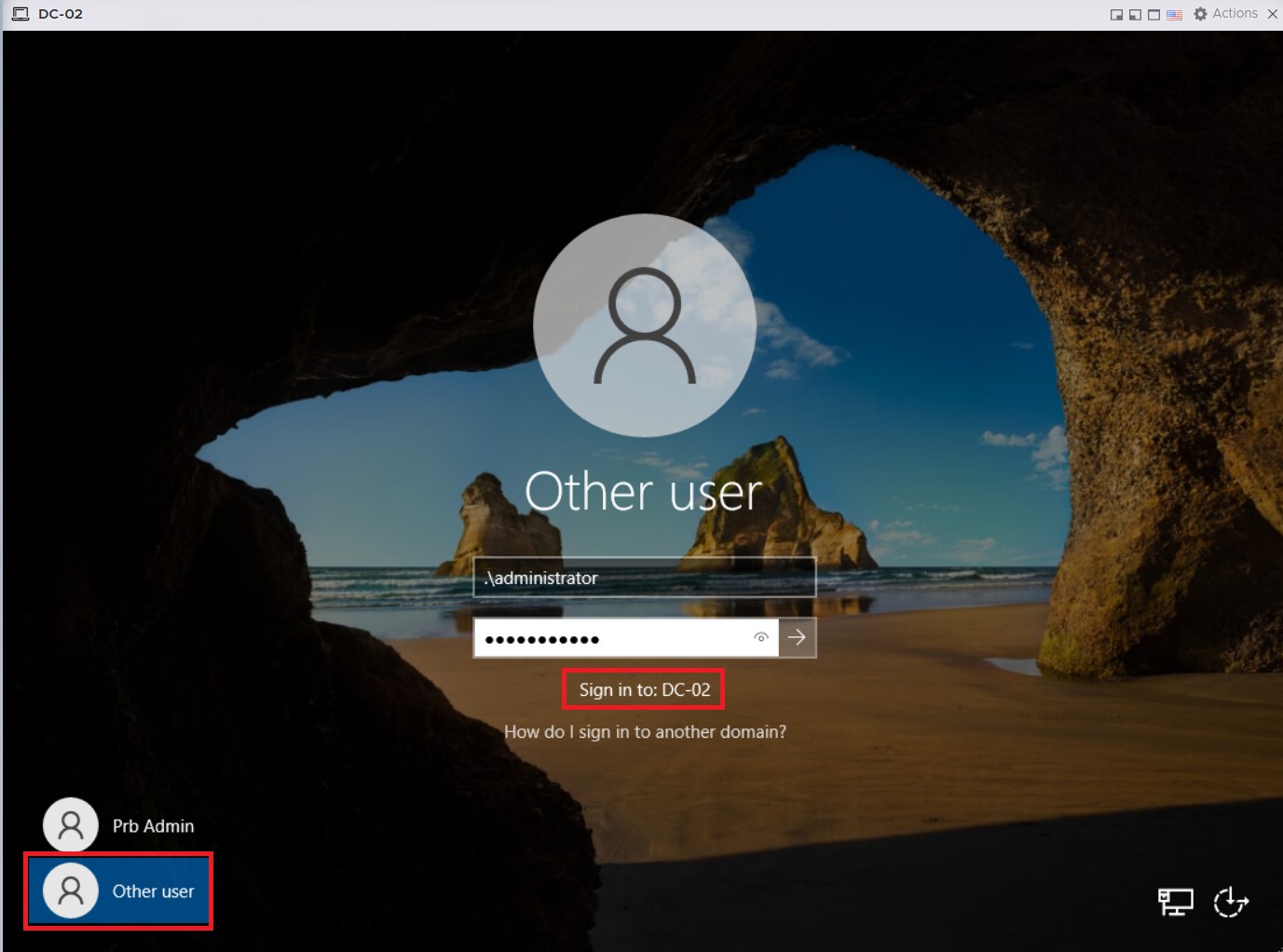Select the layout icon with smallest filled corner
Screen dimensions: 1283x952
1116,14
